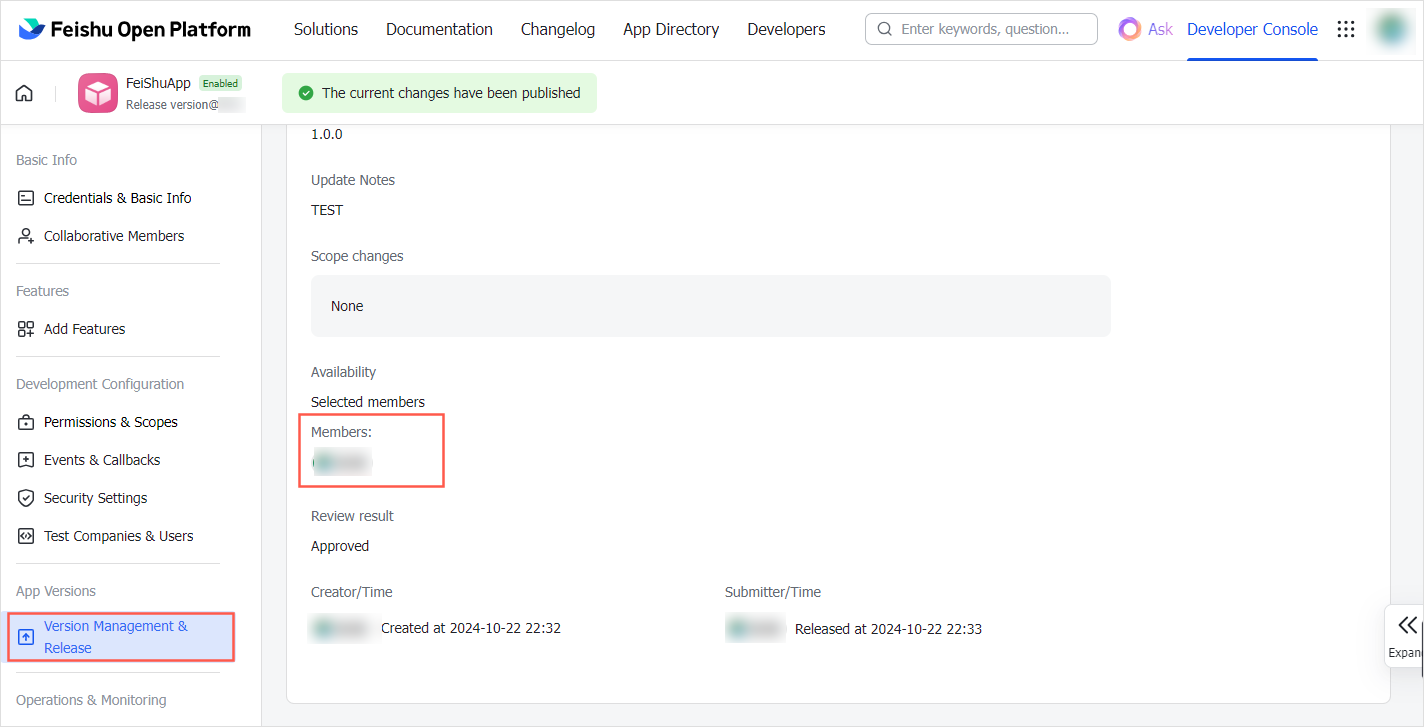The height and width of the screenshot is (727, 1424).
Task: Open Security Settings
Action: pos(95,498)
